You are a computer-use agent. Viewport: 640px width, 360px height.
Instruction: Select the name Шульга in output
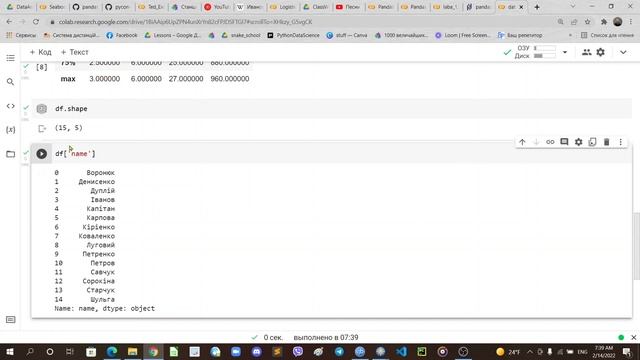pyautogui.click(x=102, y=299)
